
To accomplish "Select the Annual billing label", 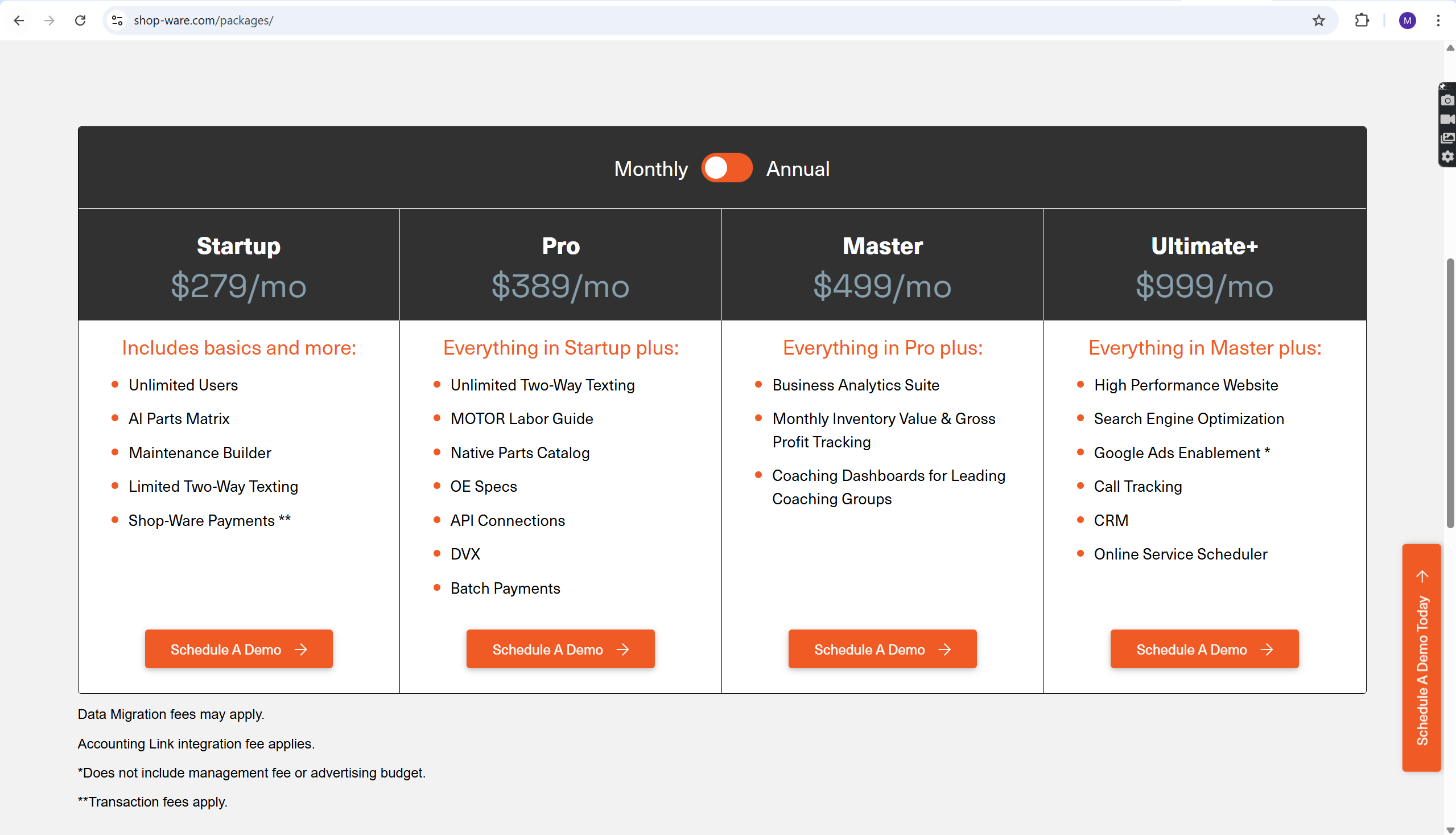I will pos(797,169).
